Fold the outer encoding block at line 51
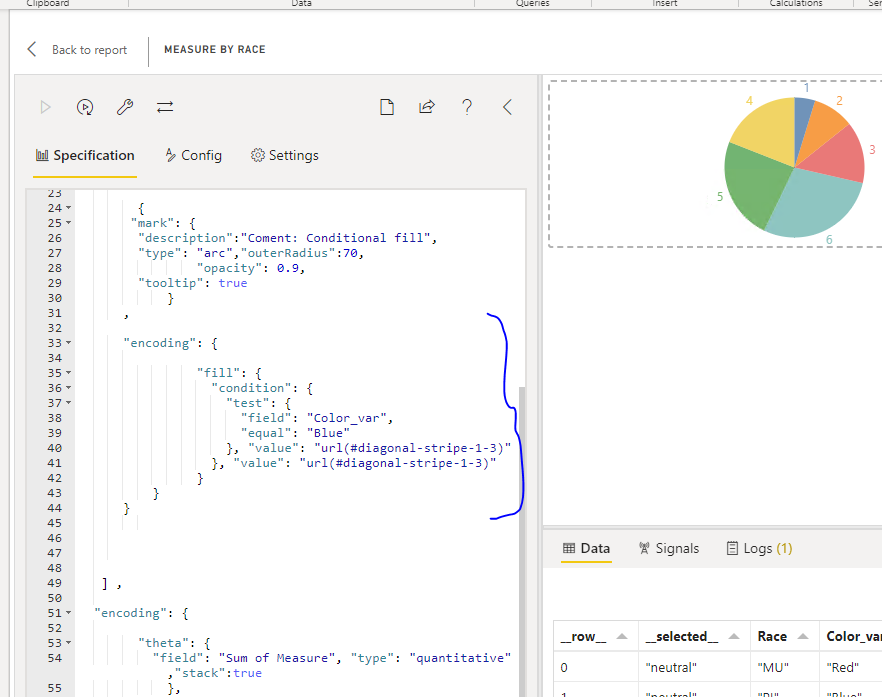 69,613
